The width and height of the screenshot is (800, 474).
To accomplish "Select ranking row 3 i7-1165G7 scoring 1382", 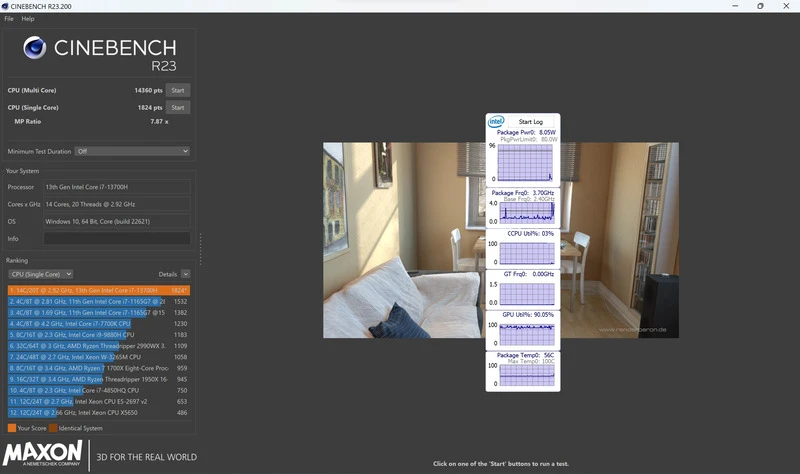I will tap(98, 313).
